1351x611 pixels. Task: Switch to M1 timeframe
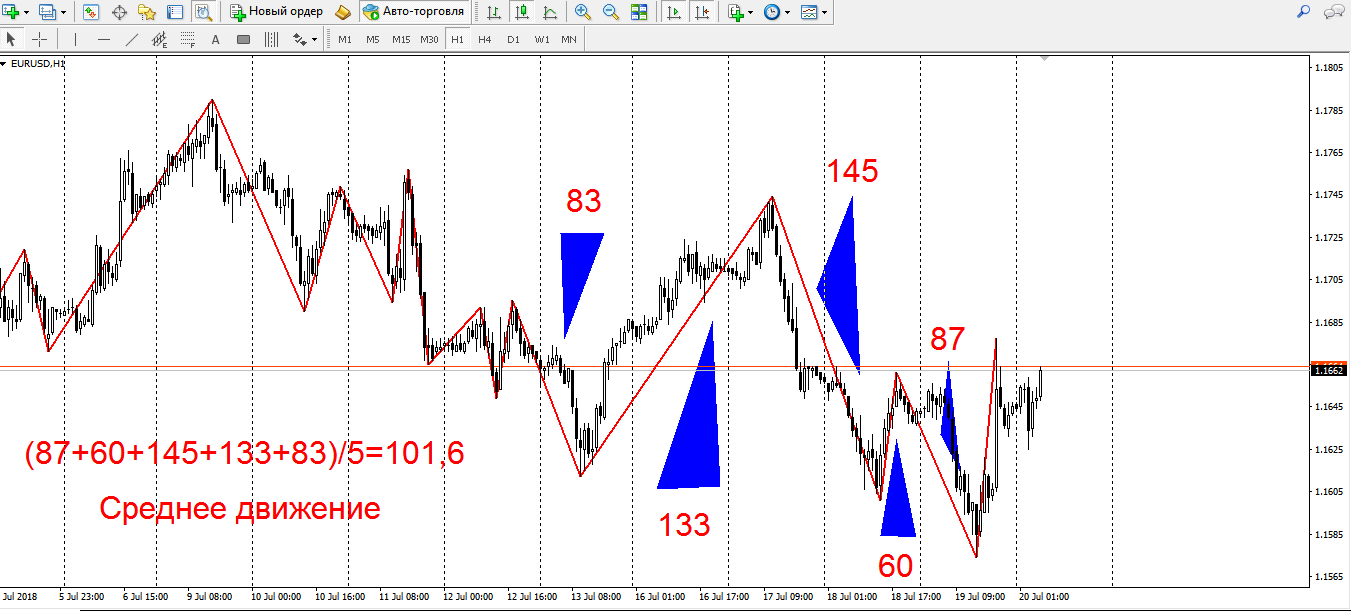pos(345,39)
